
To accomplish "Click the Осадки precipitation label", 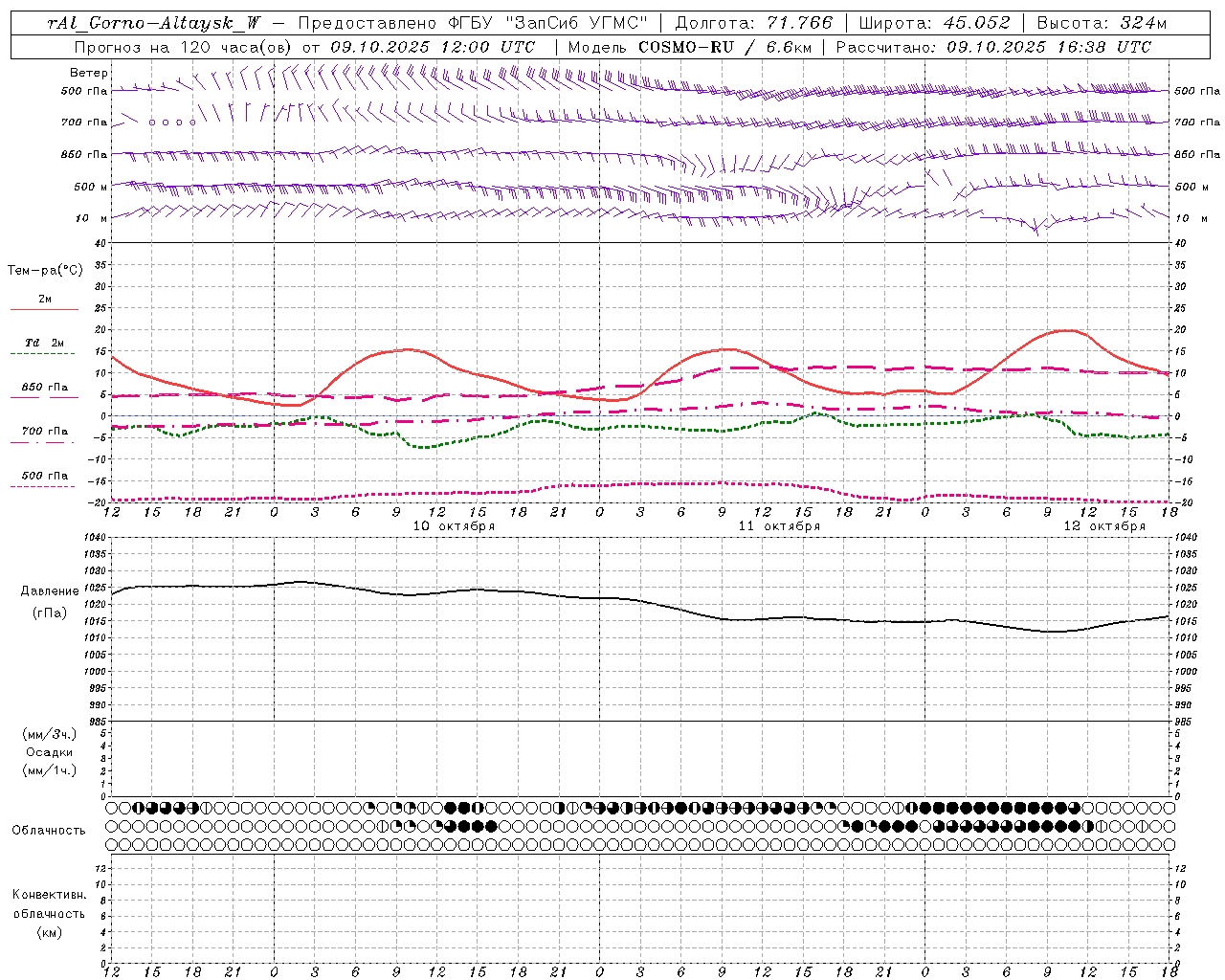I will coord(50,752).
